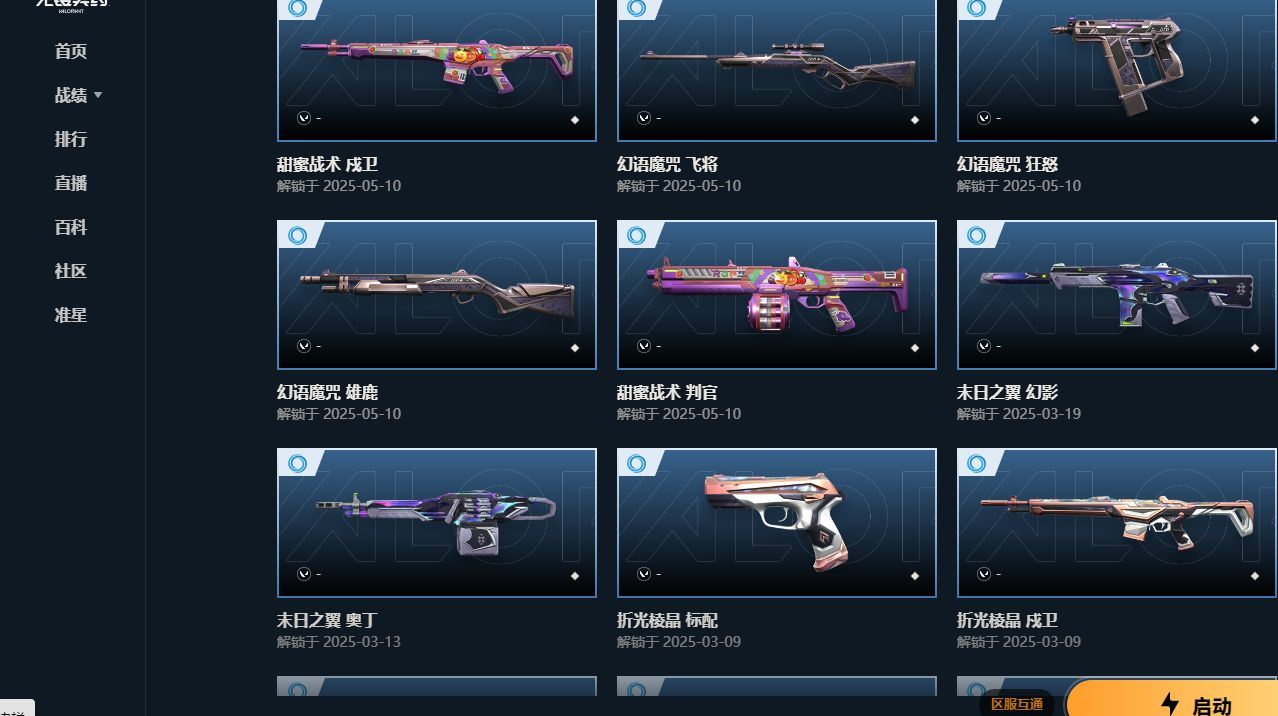The width and height of the screenshot is (1278, 716).
Task: Click the 社区 sidebar link
Action: point(71,271)
